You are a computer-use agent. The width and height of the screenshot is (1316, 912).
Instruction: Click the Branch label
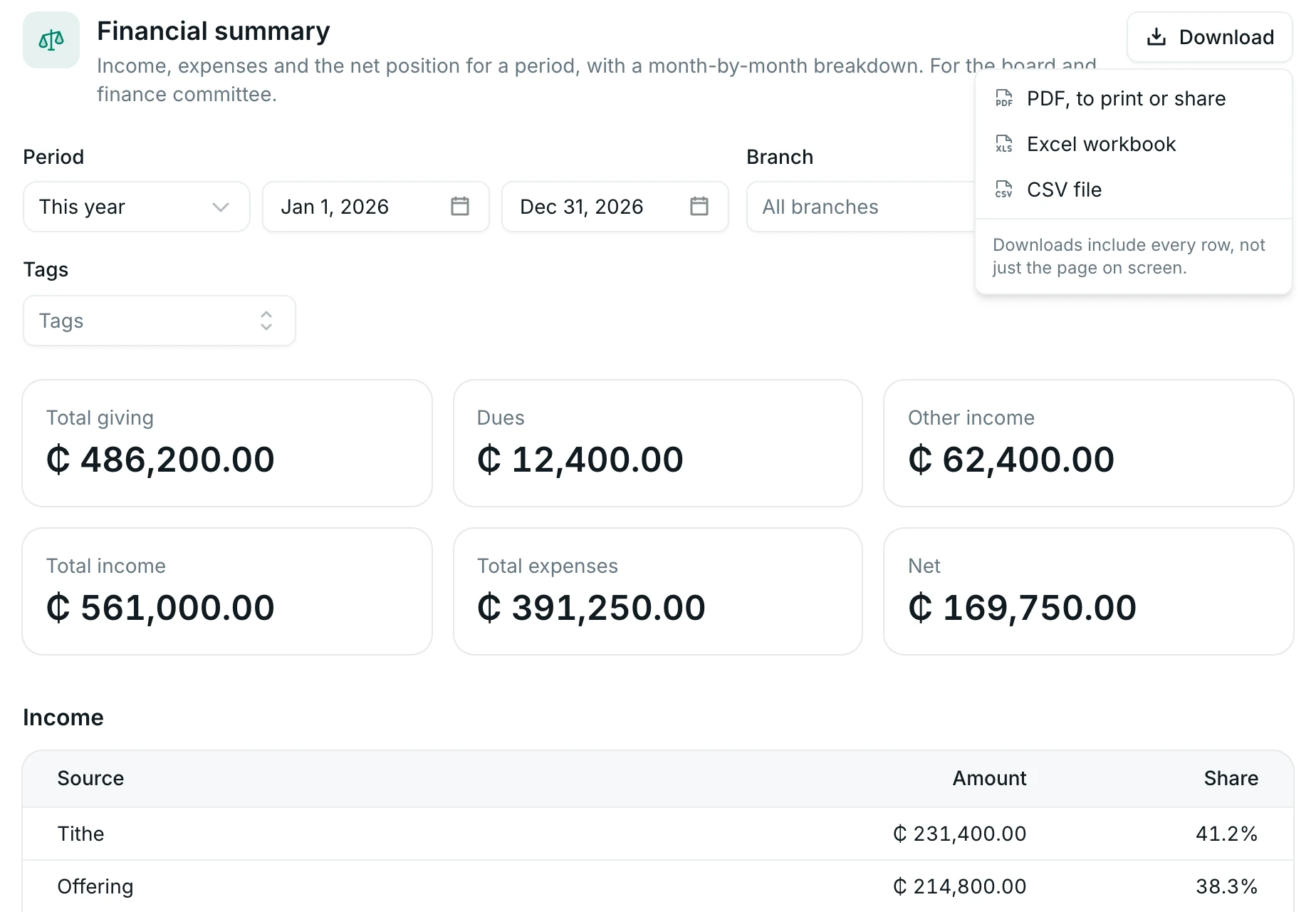[780, 157]
